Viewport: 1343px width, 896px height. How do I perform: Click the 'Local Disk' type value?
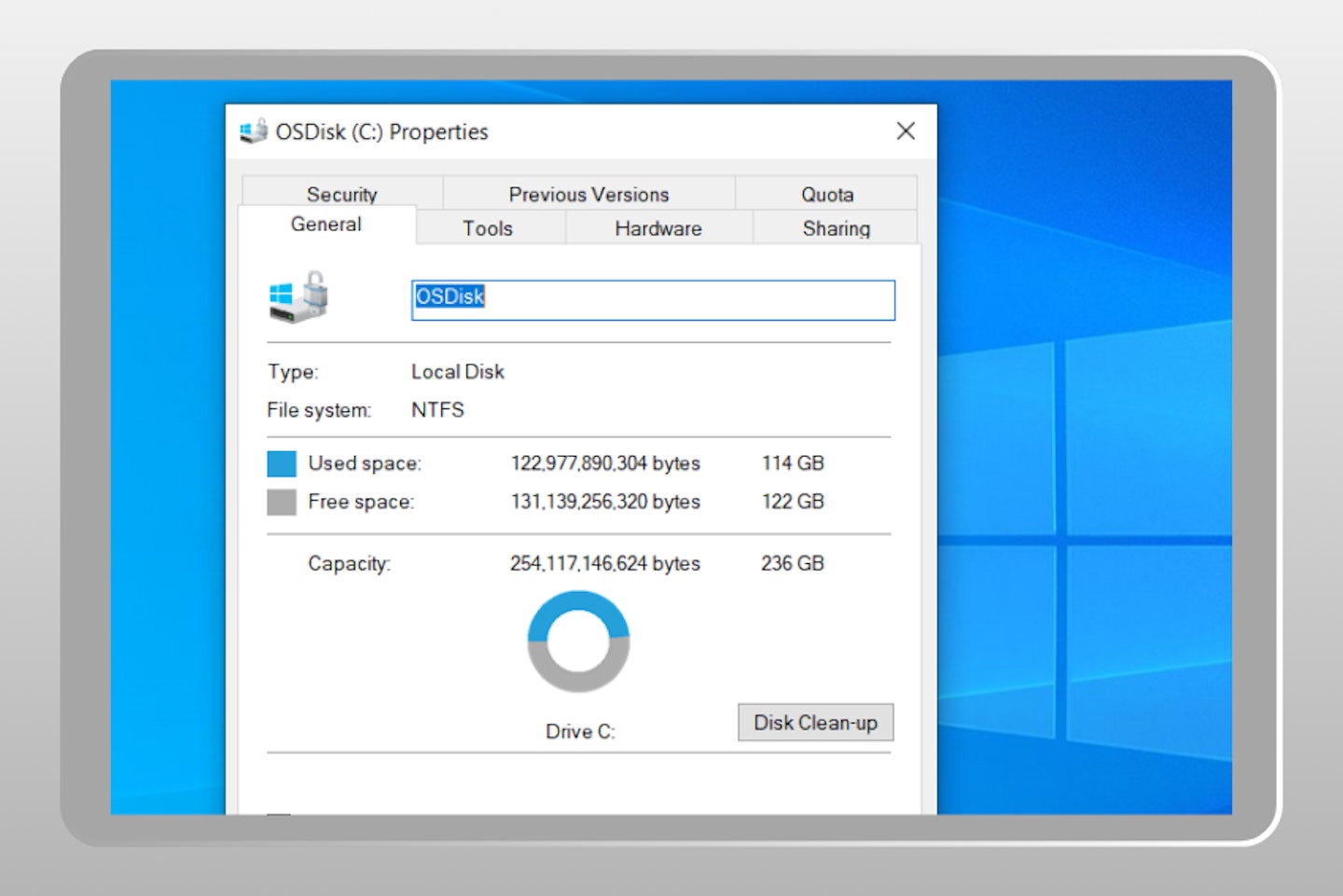pyautogui.click(x=458, y=371)
